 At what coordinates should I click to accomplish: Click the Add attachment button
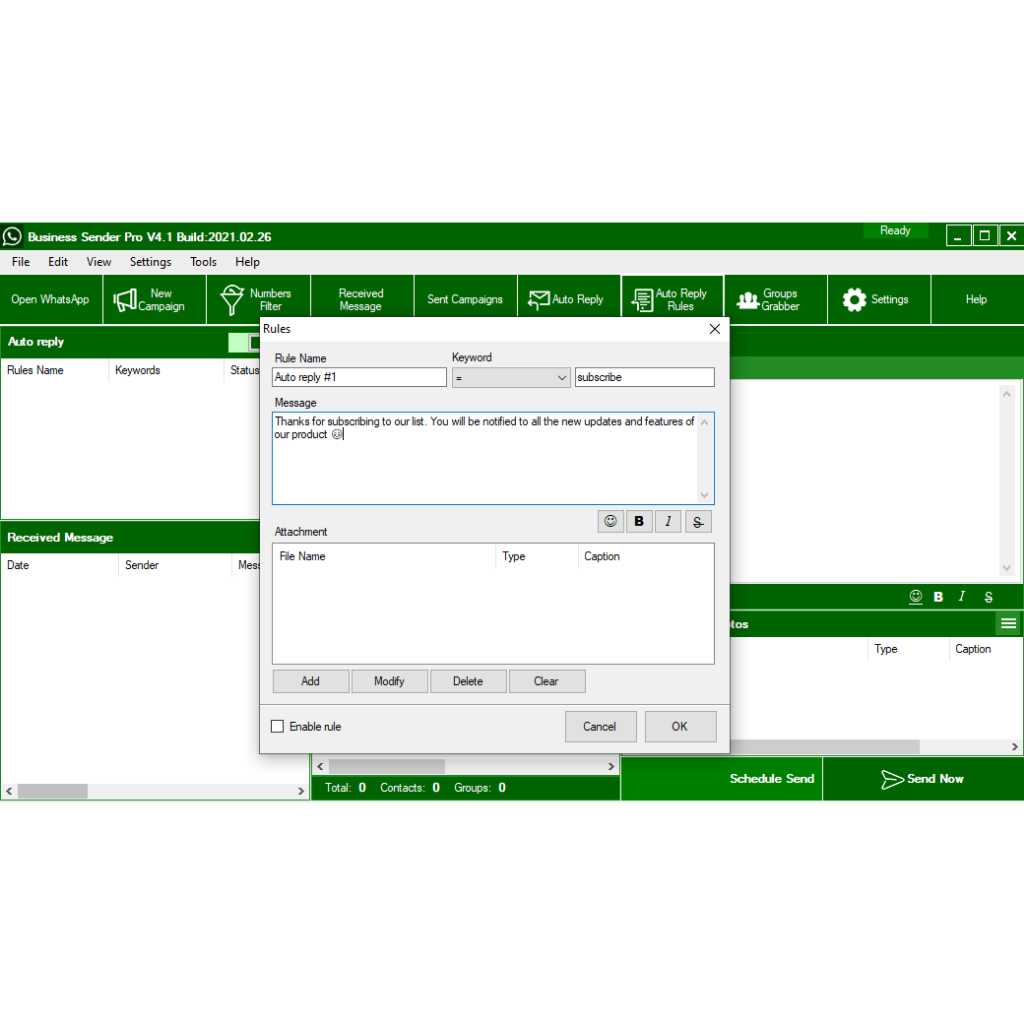pyautogui.click(x=311, y=681)
